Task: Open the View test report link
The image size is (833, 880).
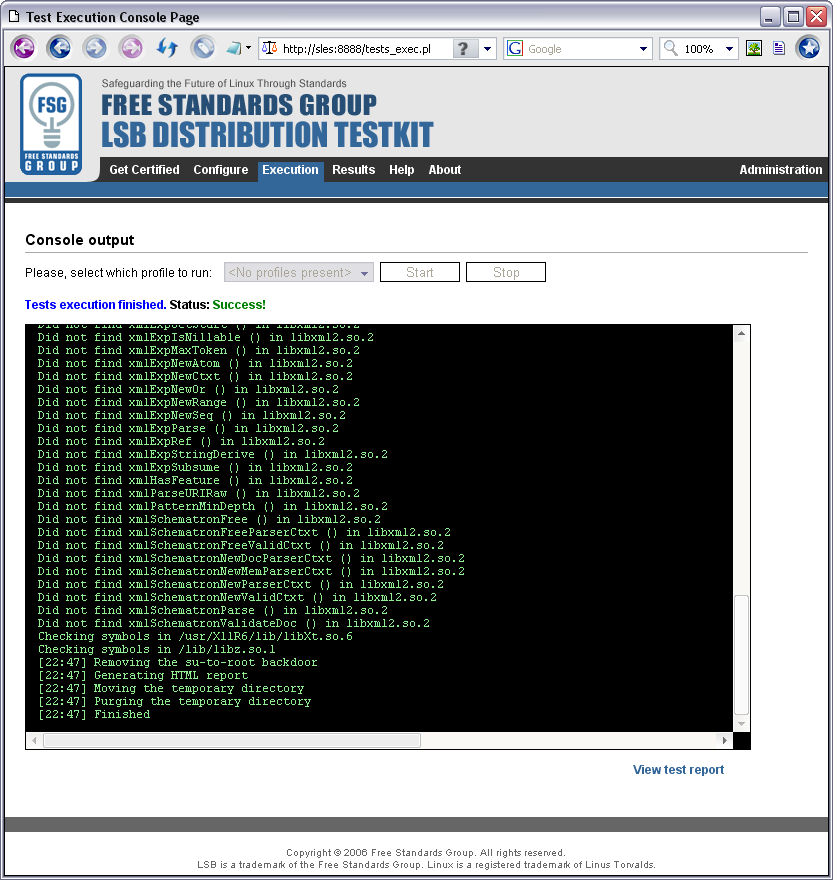Action: (x=678, y=769)
